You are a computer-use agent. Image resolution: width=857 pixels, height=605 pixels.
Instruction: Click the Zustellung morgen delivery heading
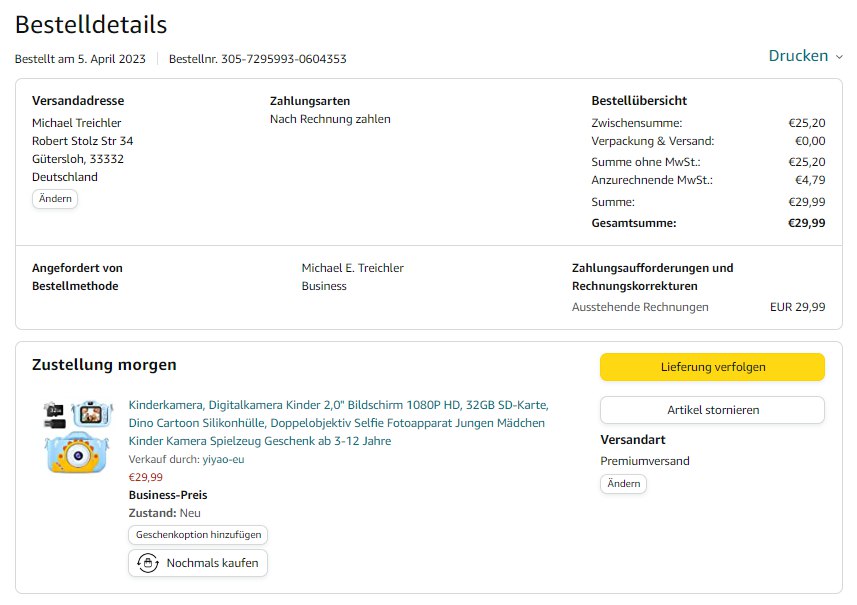104,365
